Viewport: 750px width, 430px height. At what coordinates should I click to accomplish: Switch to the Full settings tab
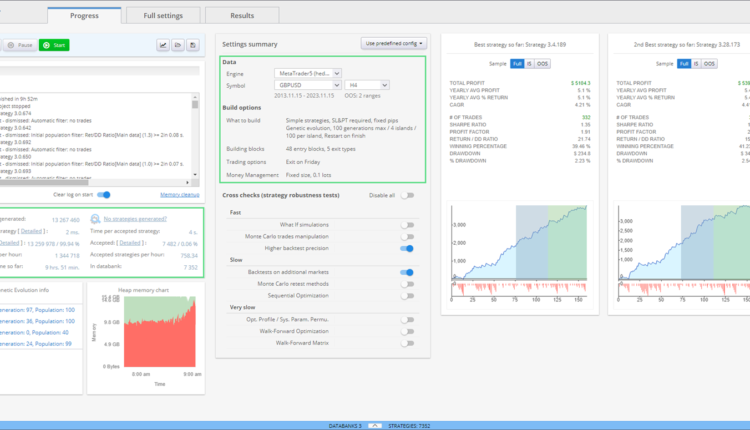point(162,15)
